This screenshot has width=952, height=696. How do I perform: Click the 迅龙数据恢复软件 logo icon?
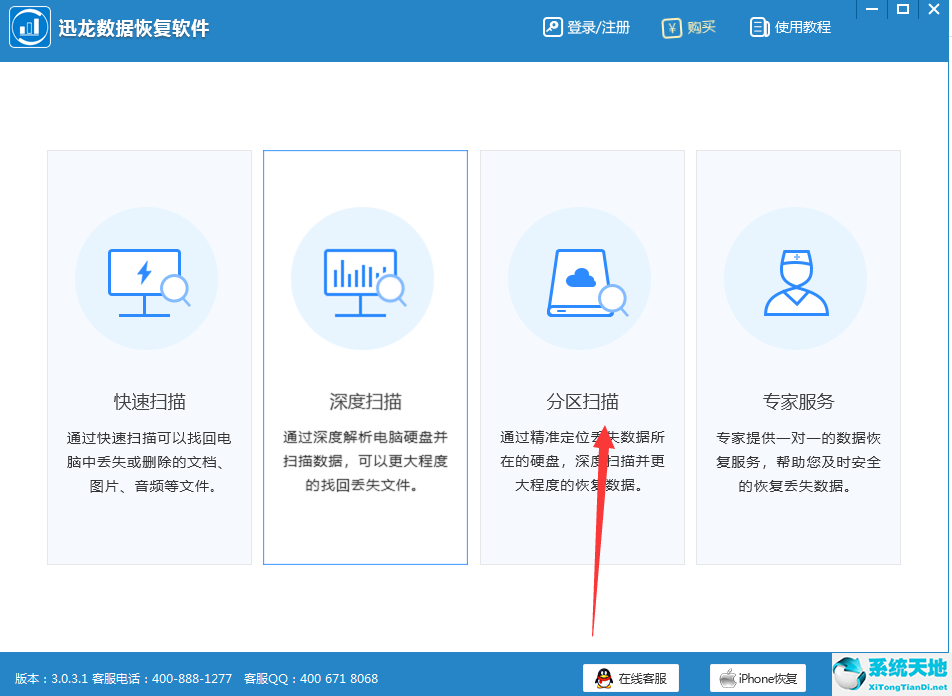[x=29, y=27]
